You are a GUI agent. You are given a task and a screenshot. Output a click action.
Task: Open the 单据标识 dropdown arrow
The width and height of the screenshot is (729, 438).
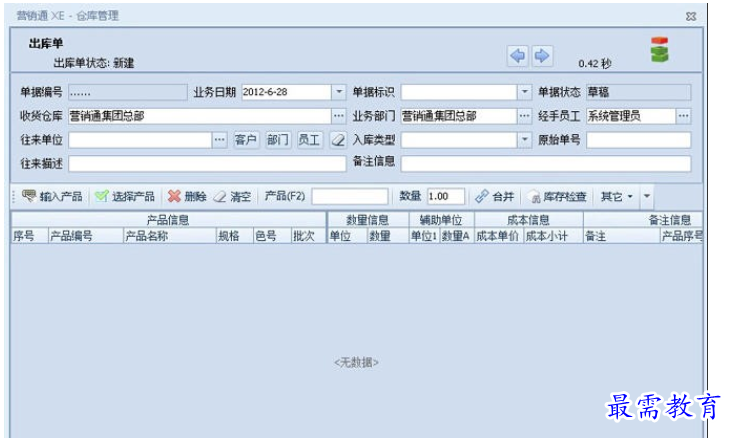pos(524,92)
